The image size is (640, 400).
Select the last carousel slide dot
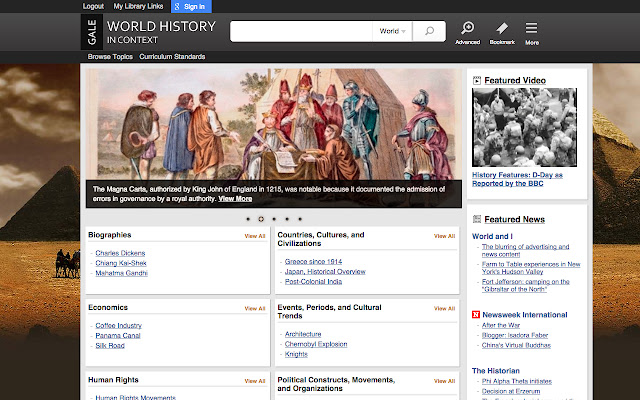[299, 218]
